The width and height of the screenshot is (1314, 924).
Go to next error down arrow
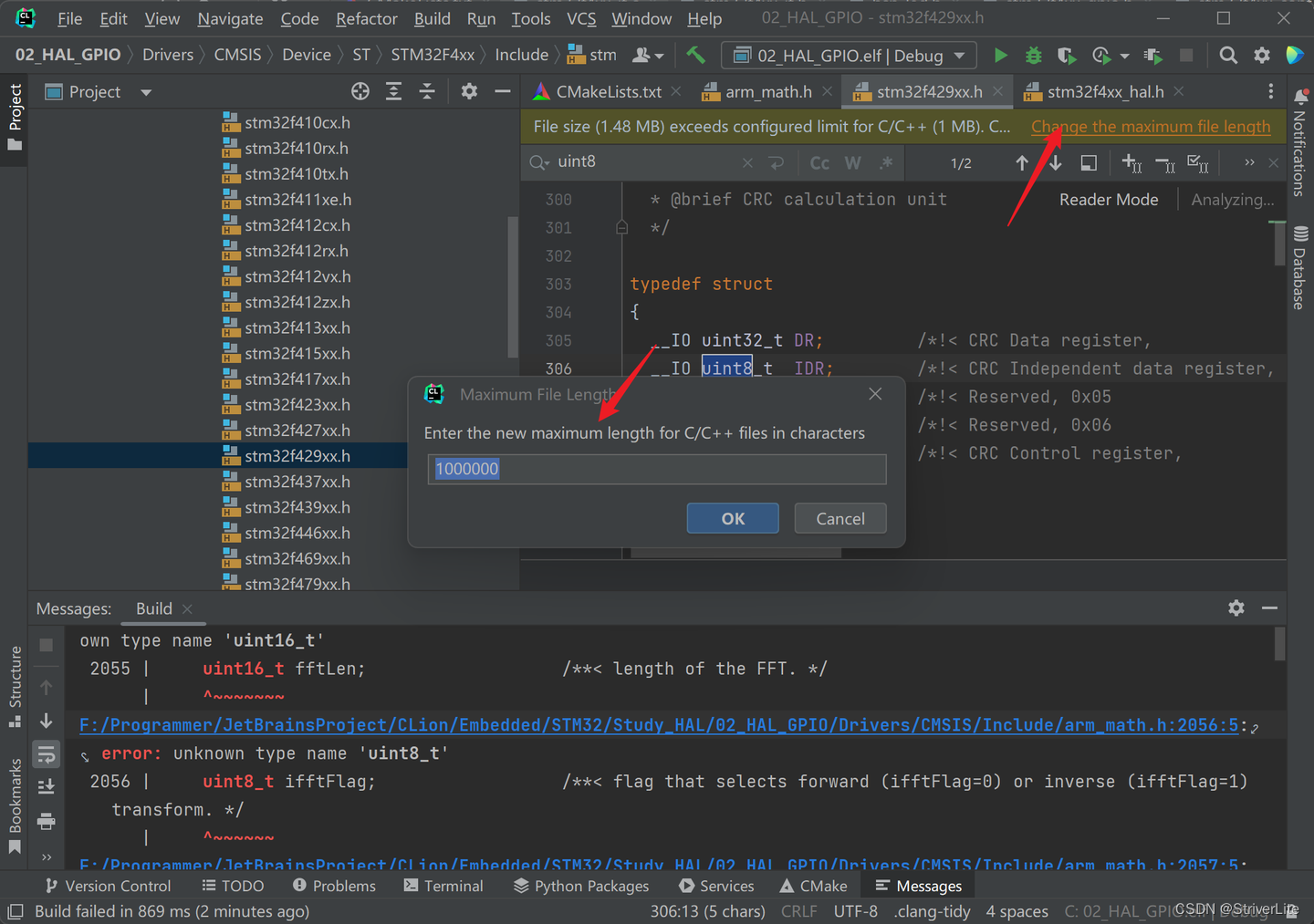click(x=47, y=721)
